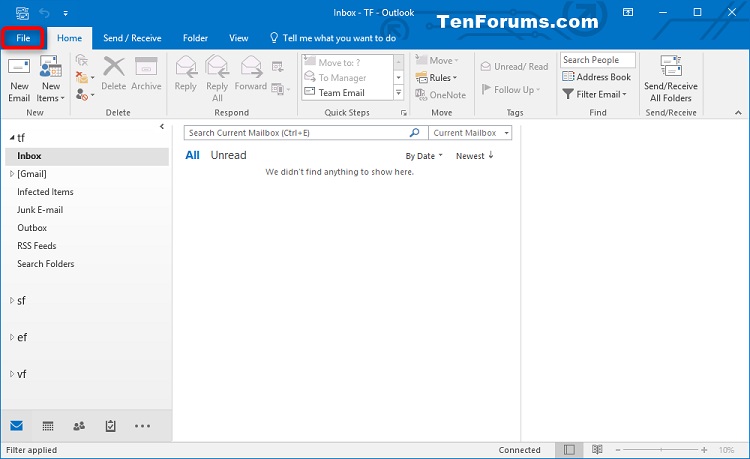Image resolution: width=750 pixels, height=459 pixels.
Task: Click Send/Receive All Folders
Action: (671, 79)
